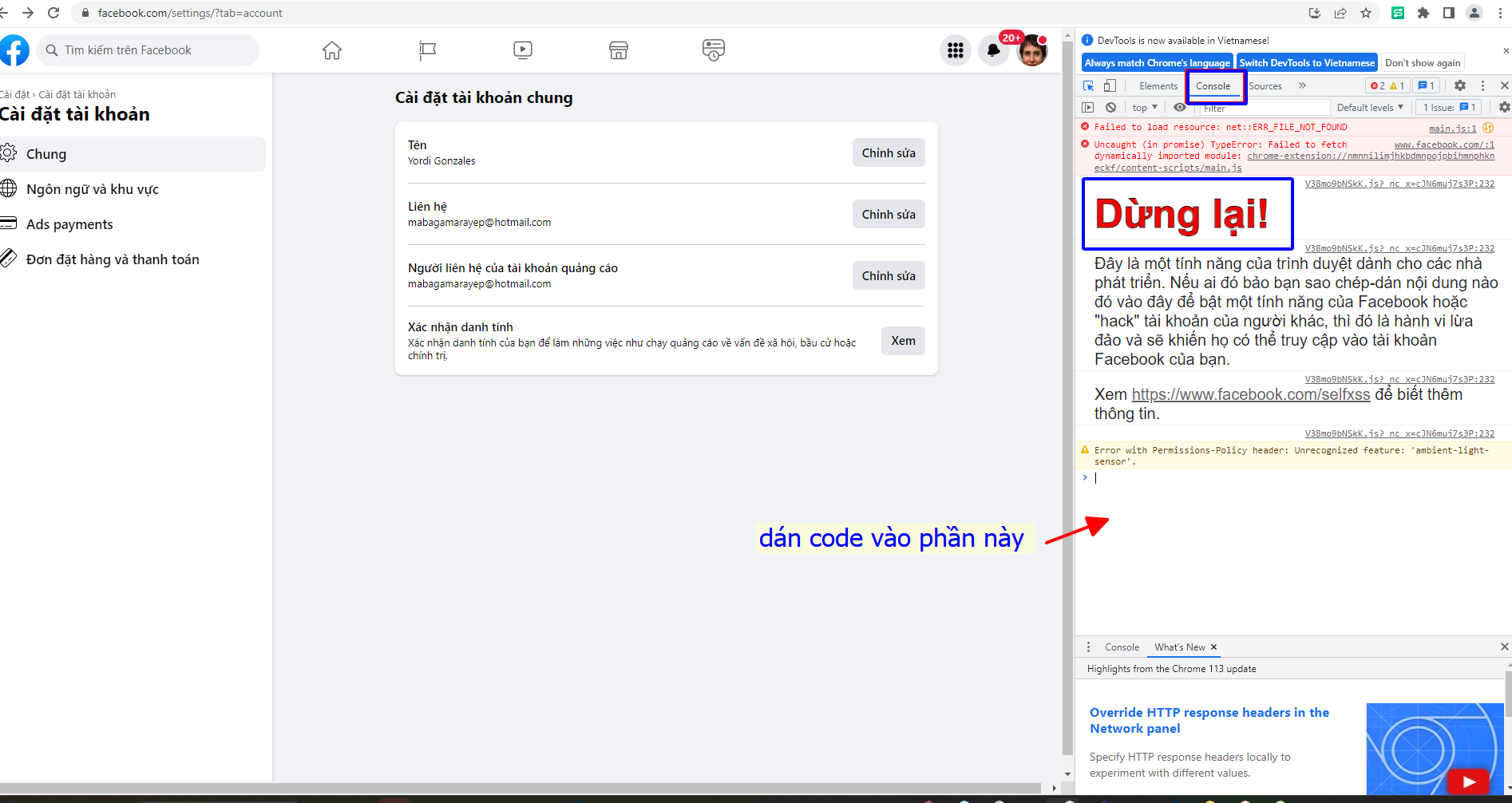
Task: Expand the Default levels dropdown
Action: click(1370, 107)
